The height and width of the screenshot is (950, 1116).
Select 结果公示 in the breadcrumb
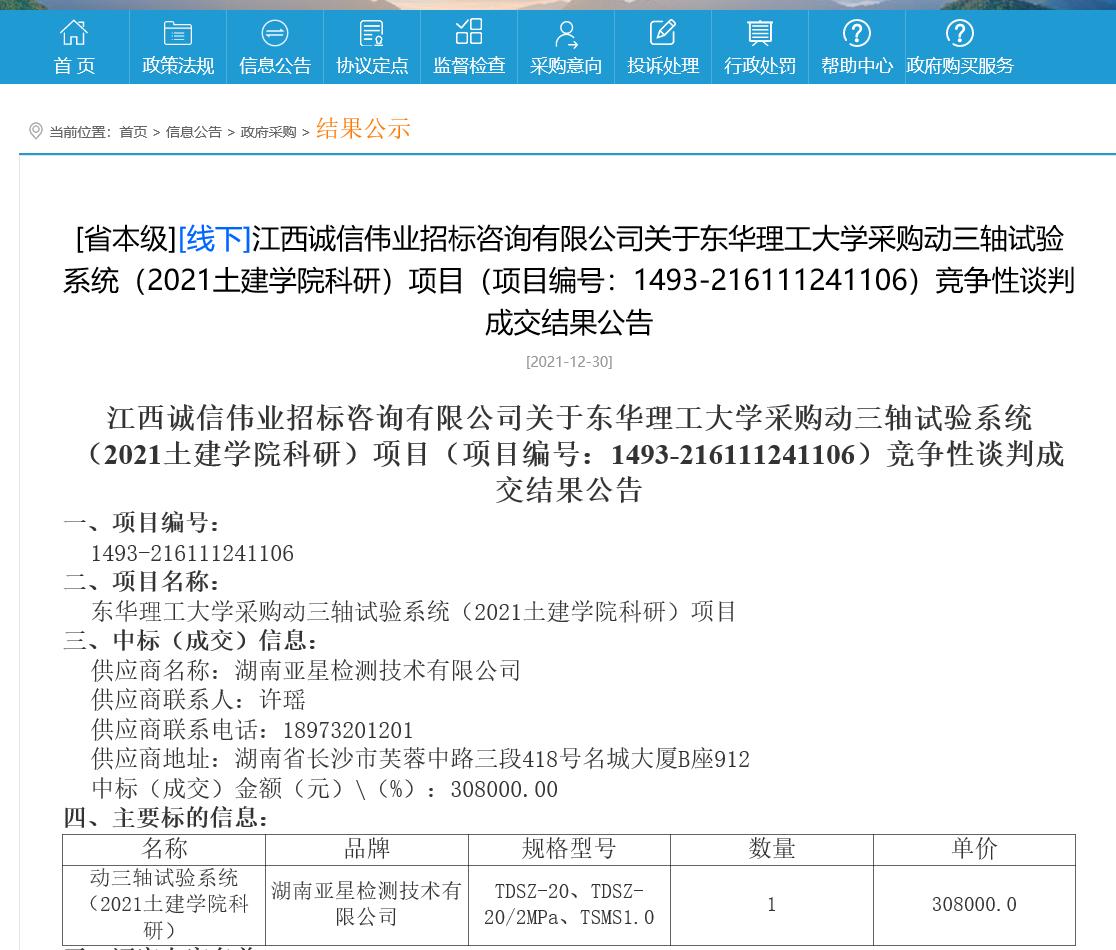tap(363, 129)
